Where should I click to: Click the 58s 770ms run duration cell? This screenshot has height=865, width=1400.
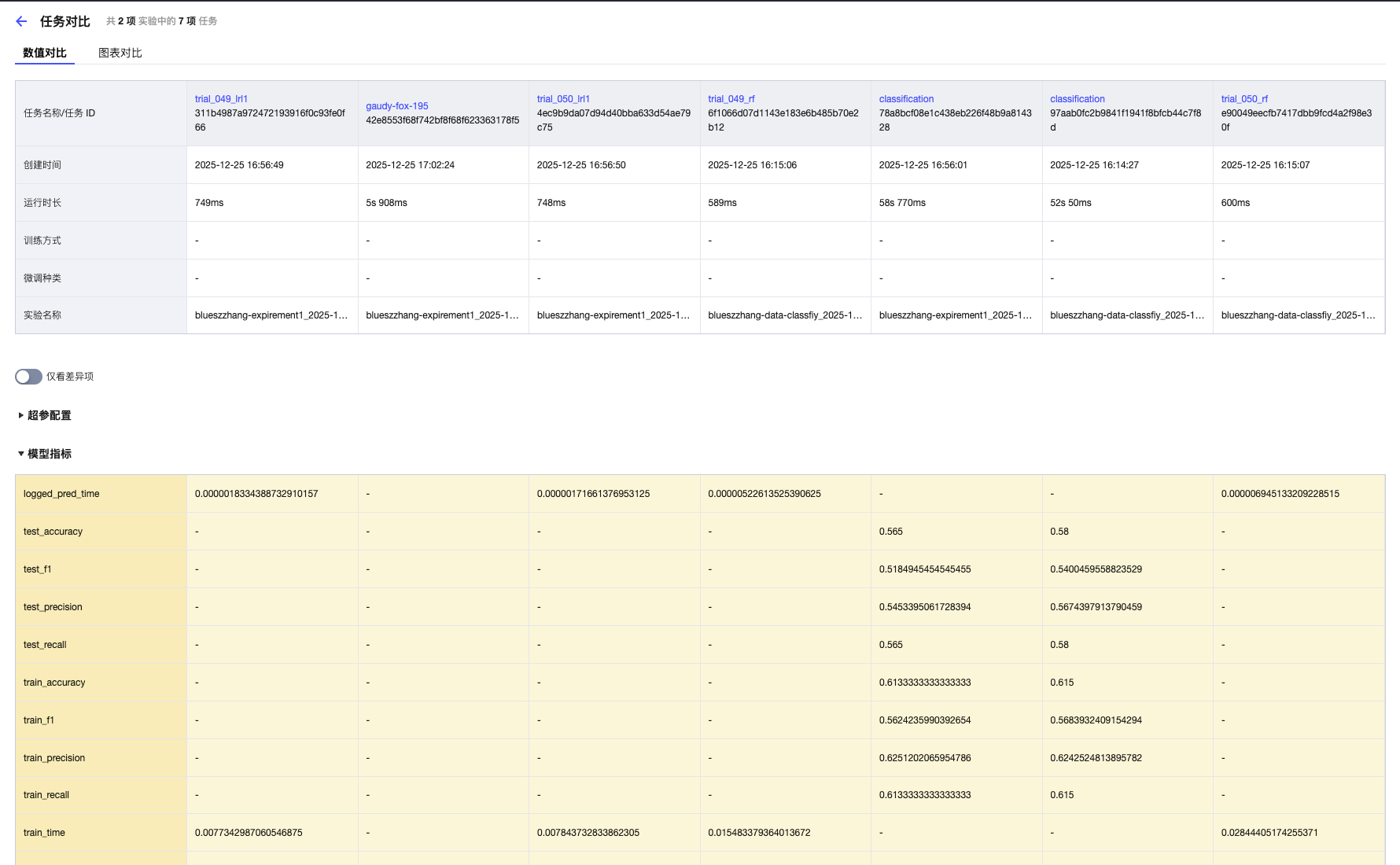902,203
